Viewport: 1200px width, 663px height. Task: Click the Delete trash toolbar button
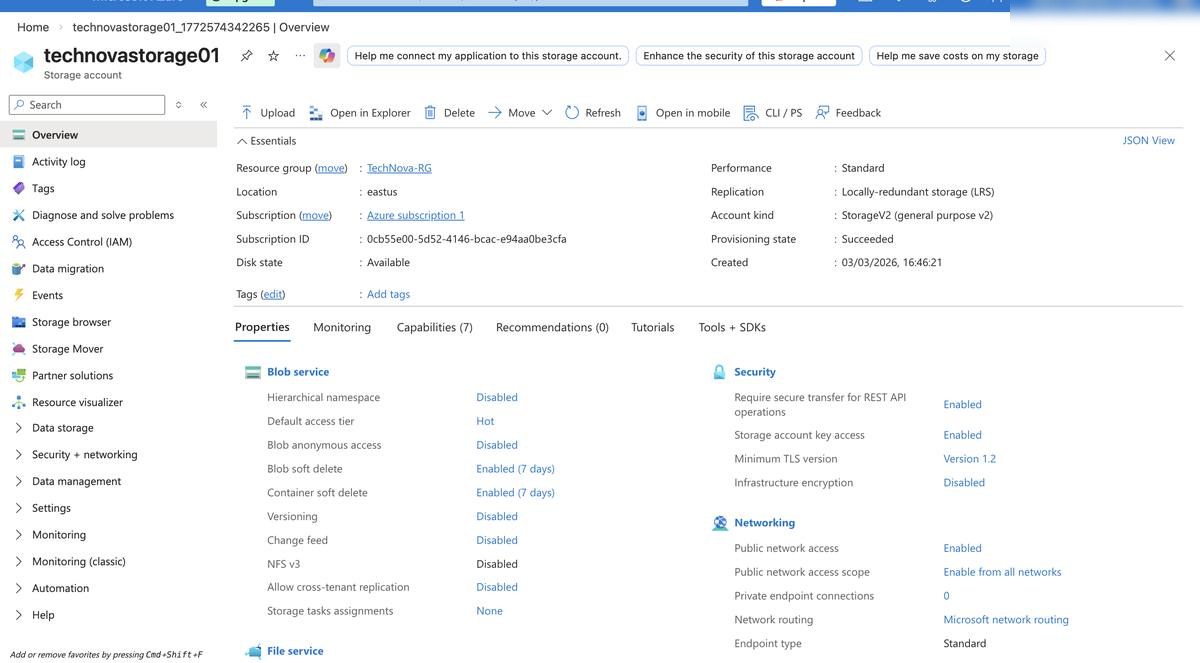point(449,113)
